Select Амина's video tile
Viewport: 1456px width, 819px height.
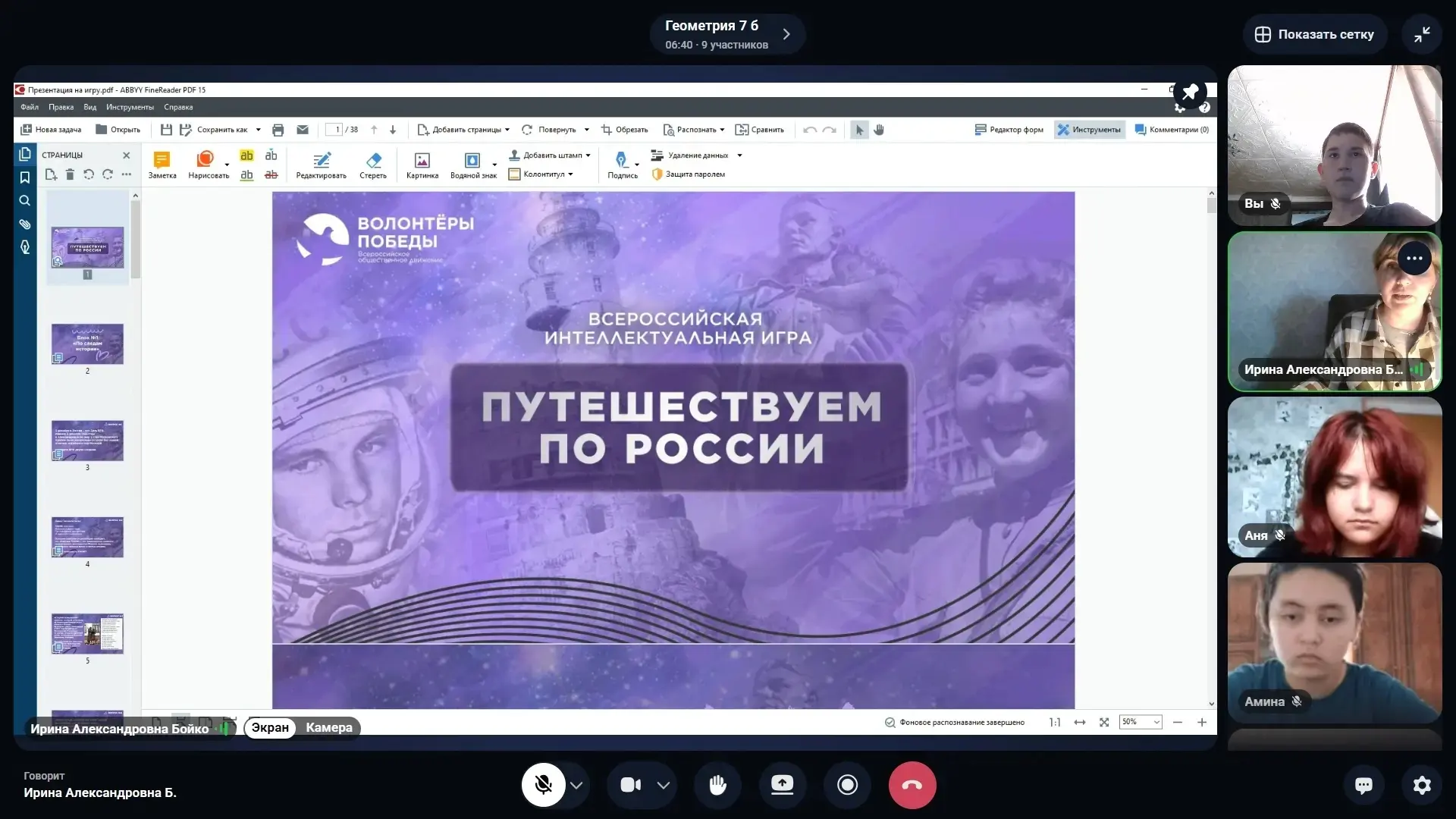[x=1335, y=643]
